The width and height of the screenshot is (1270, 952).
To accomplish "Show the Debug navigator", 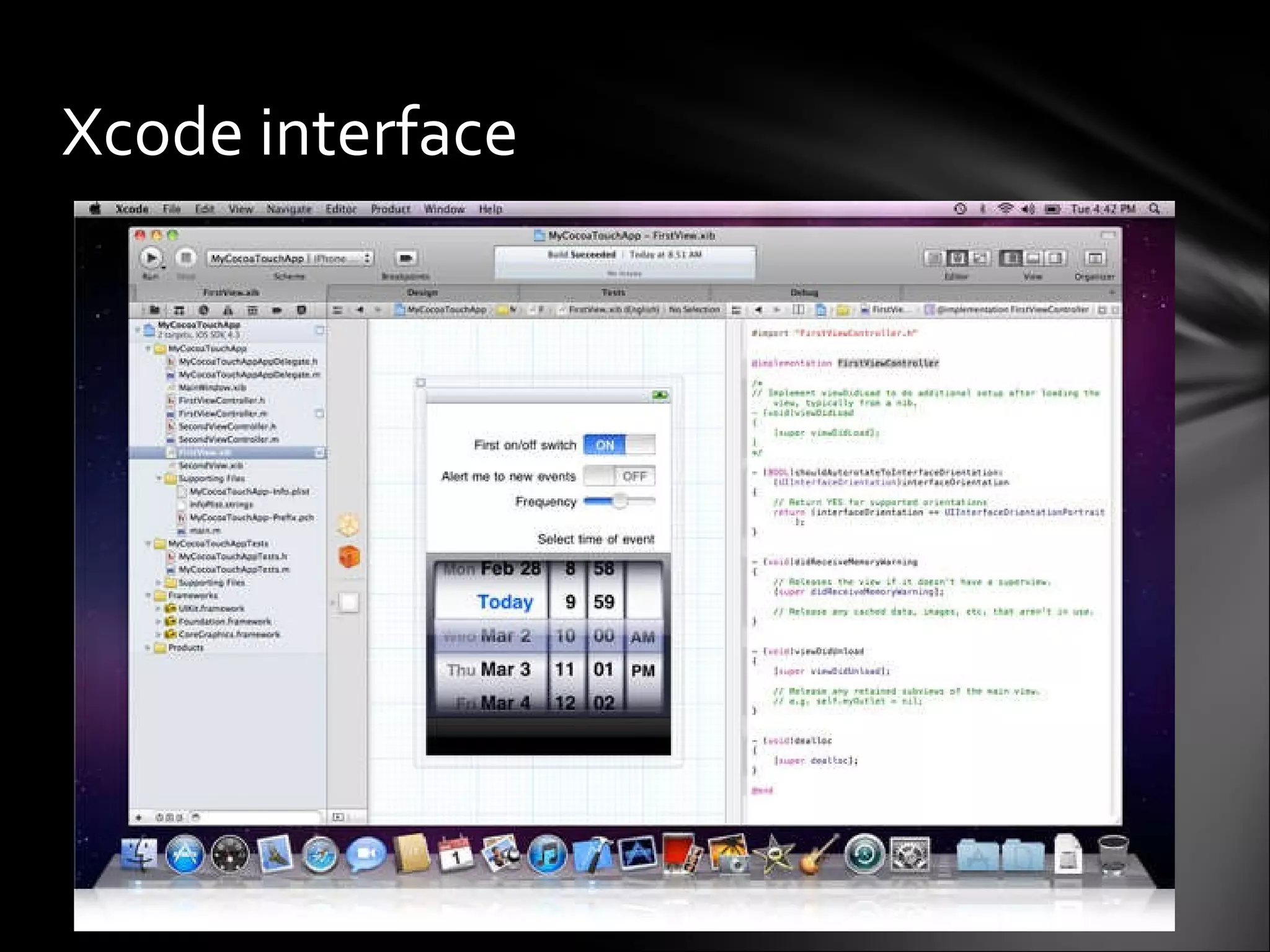I will coord(252,310).
